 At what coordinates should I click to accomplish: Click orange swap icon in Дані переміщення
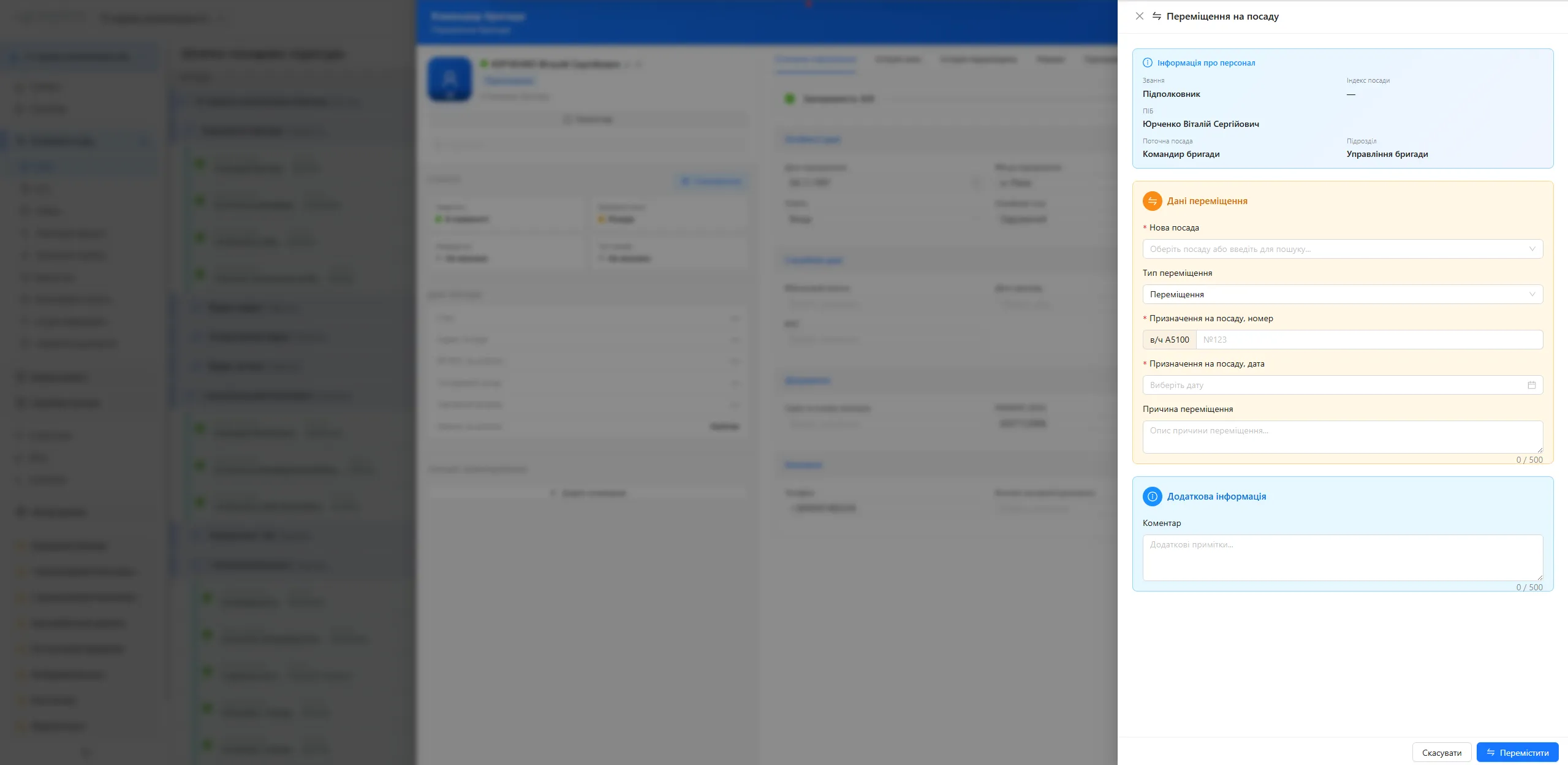point(1152,201)
